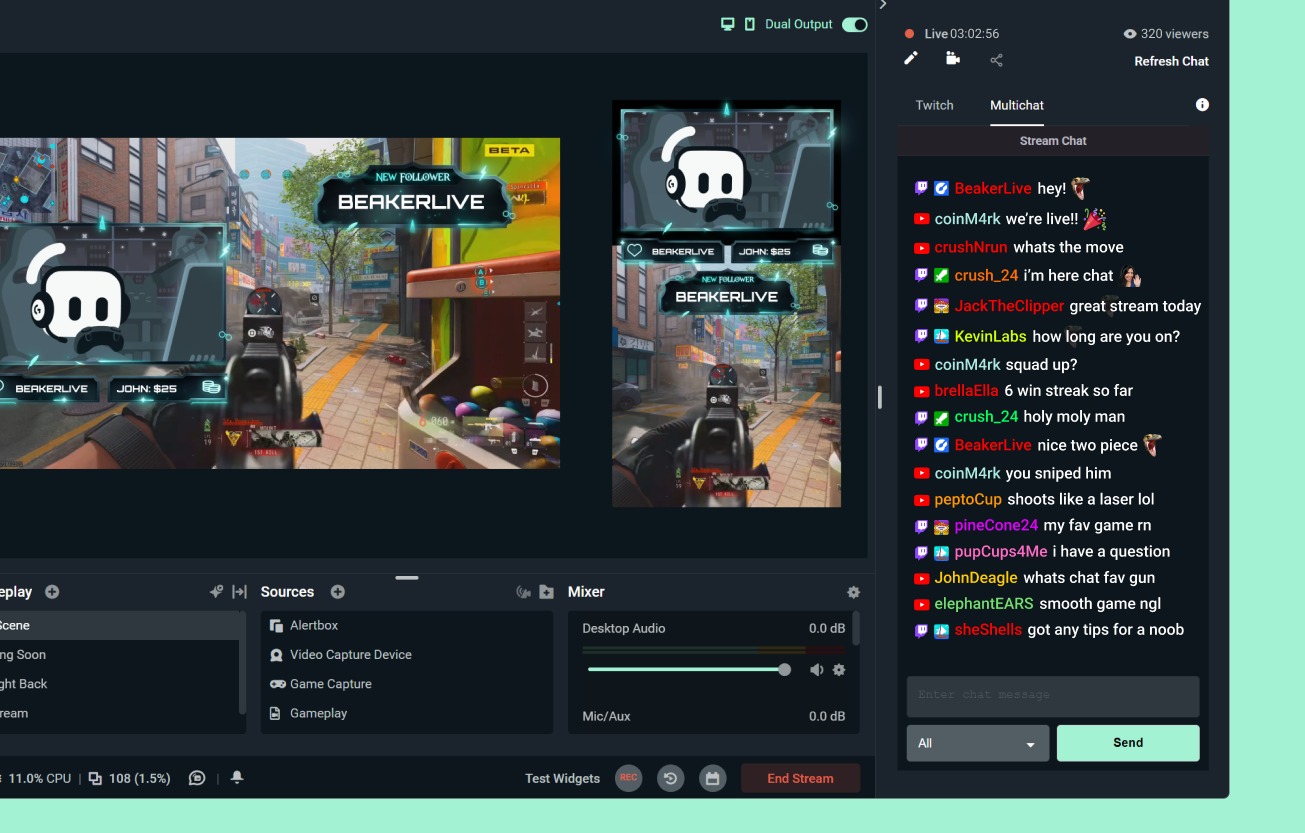The height and width of the screenshot is (833, 1305).
Task: Mute Desktop Audio with speaker icon
Action: [817, 670]
